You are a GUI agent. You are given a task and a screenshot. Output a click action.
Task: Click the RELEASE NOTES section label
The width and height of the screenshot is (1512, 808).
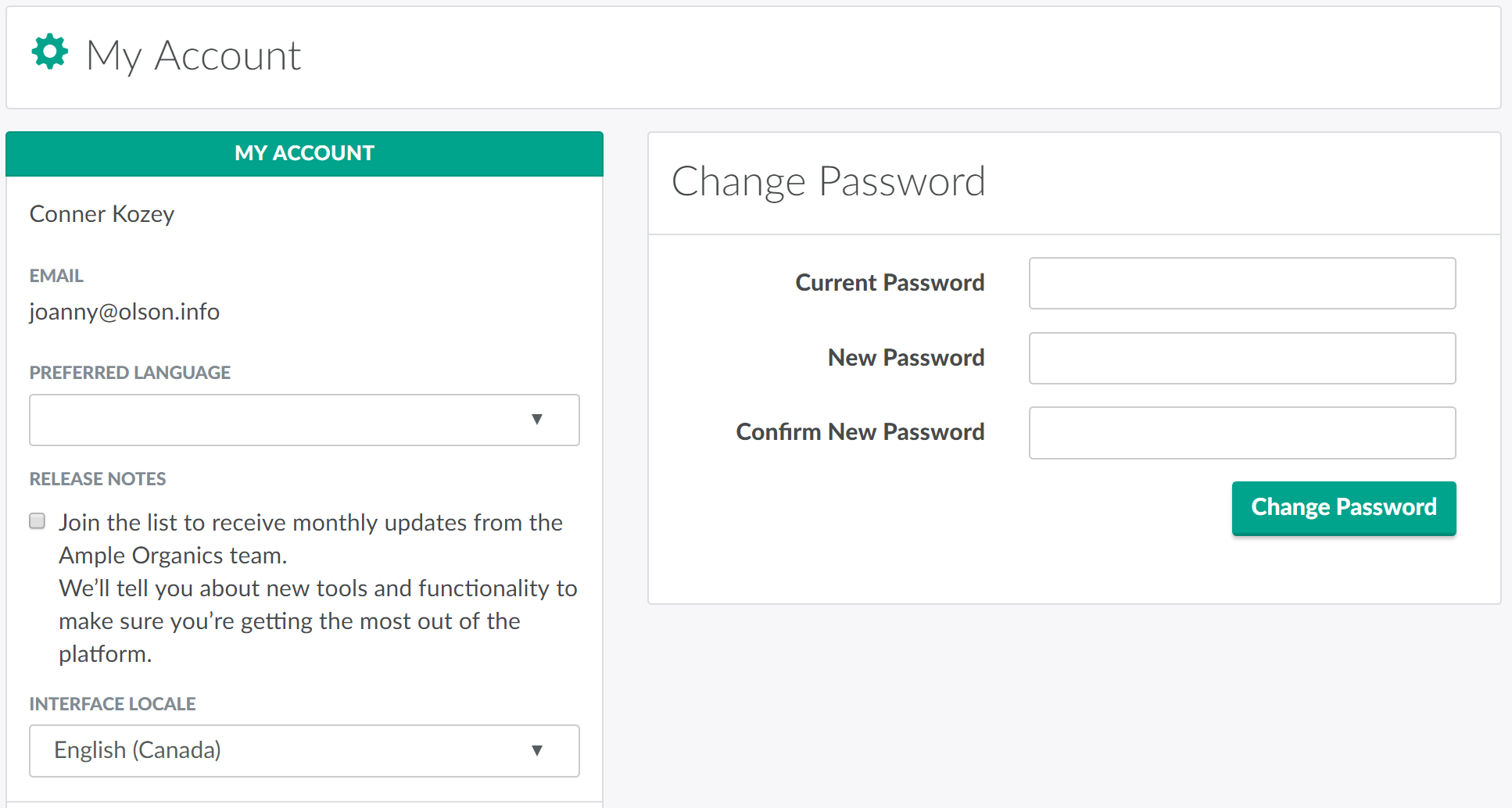pyautogui.click(x=98, y=479)
